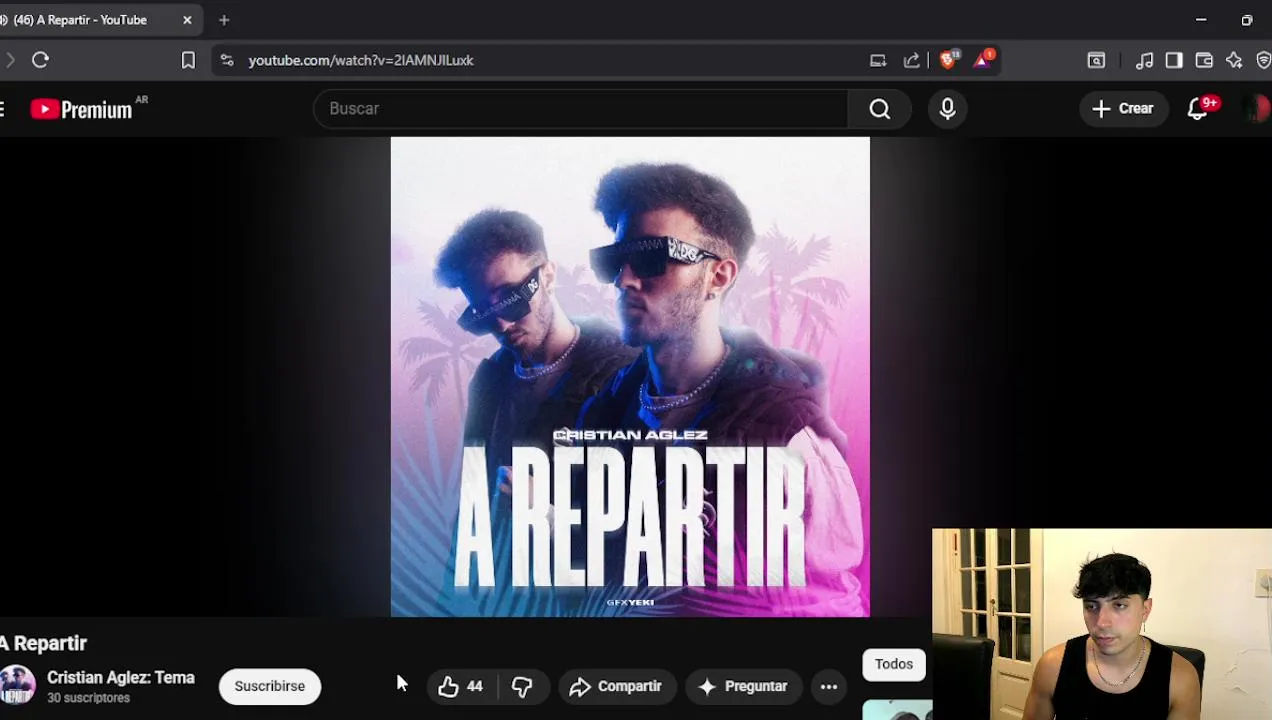The height and width of the screenshot is (720, 1272).
Task: Click the Compartir share button
Action: click(x=616, y=686)
